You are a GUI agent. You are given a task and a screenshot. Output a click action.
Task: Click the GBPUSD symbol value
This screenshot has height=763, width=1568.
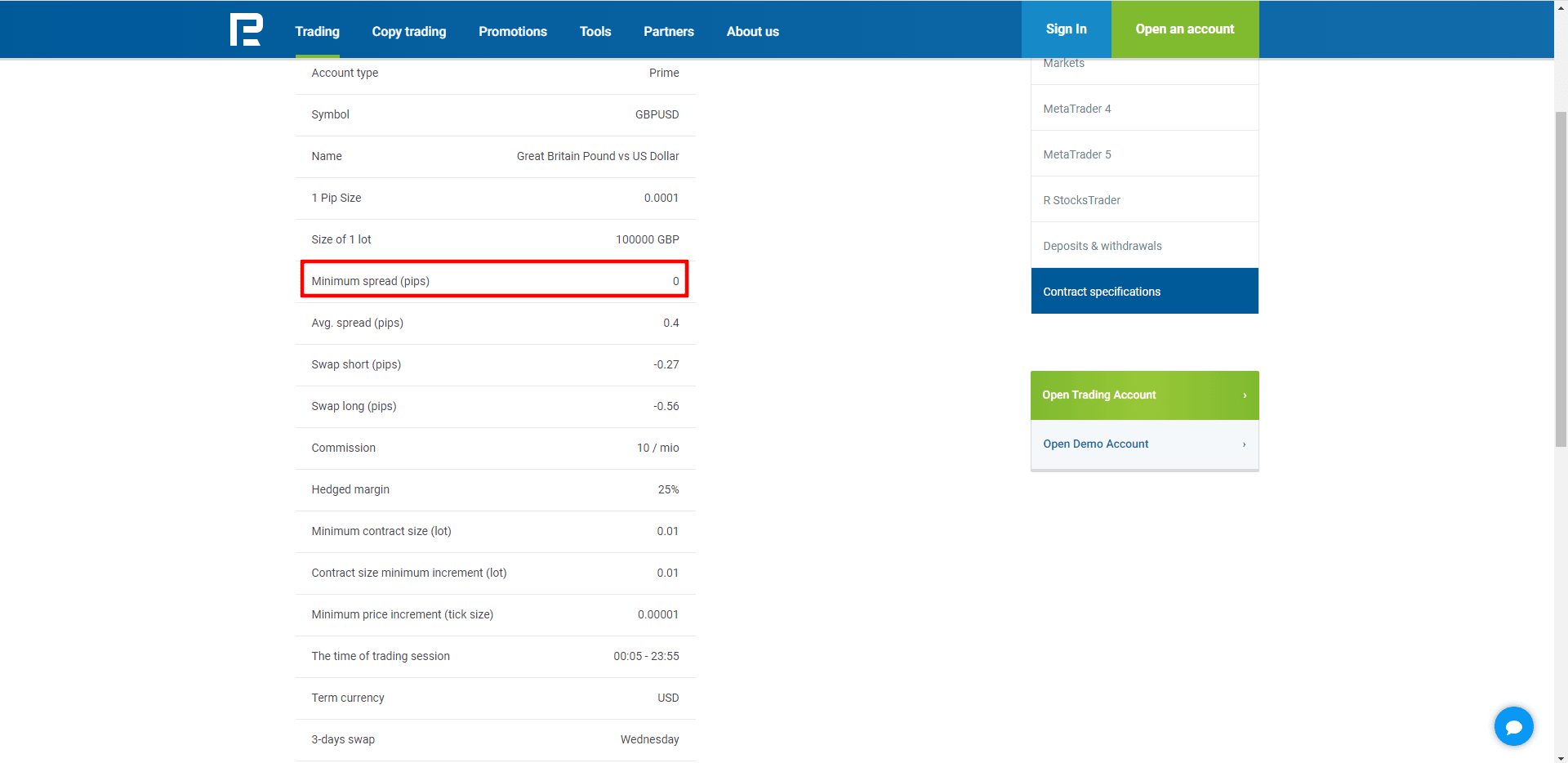tap(657, 114)
